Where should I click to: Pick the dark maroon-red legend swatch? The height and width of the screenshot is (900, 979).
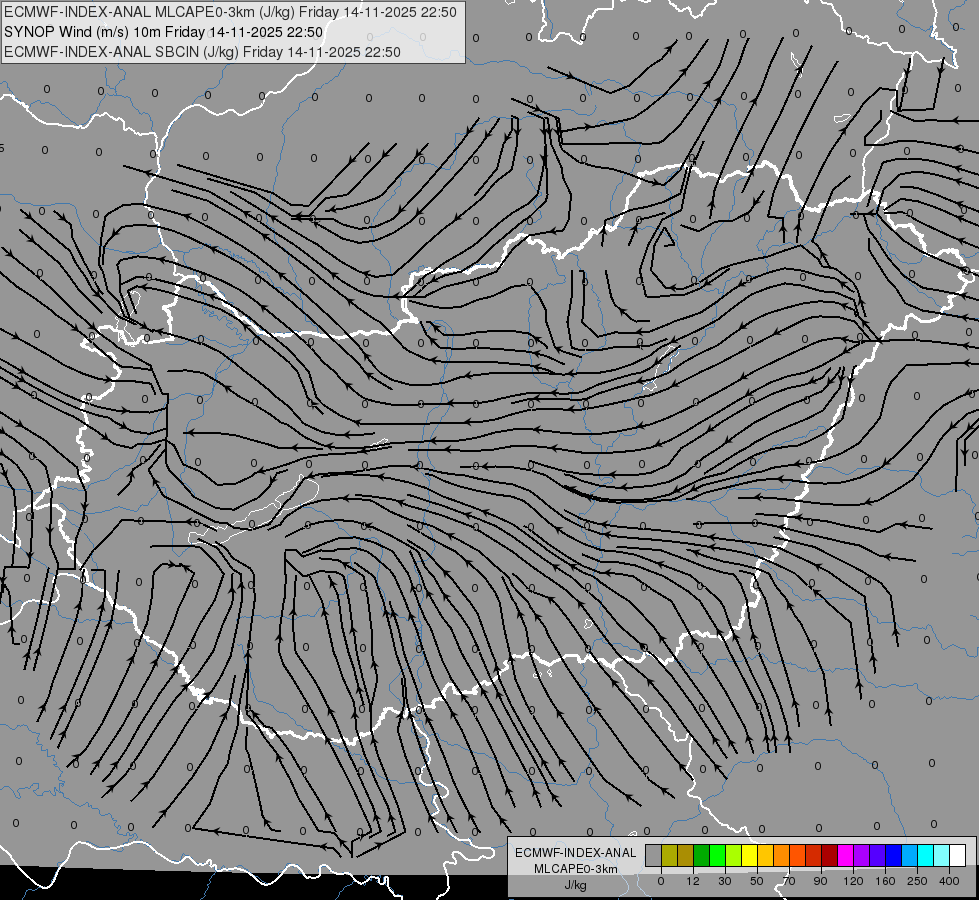[829, 855]
